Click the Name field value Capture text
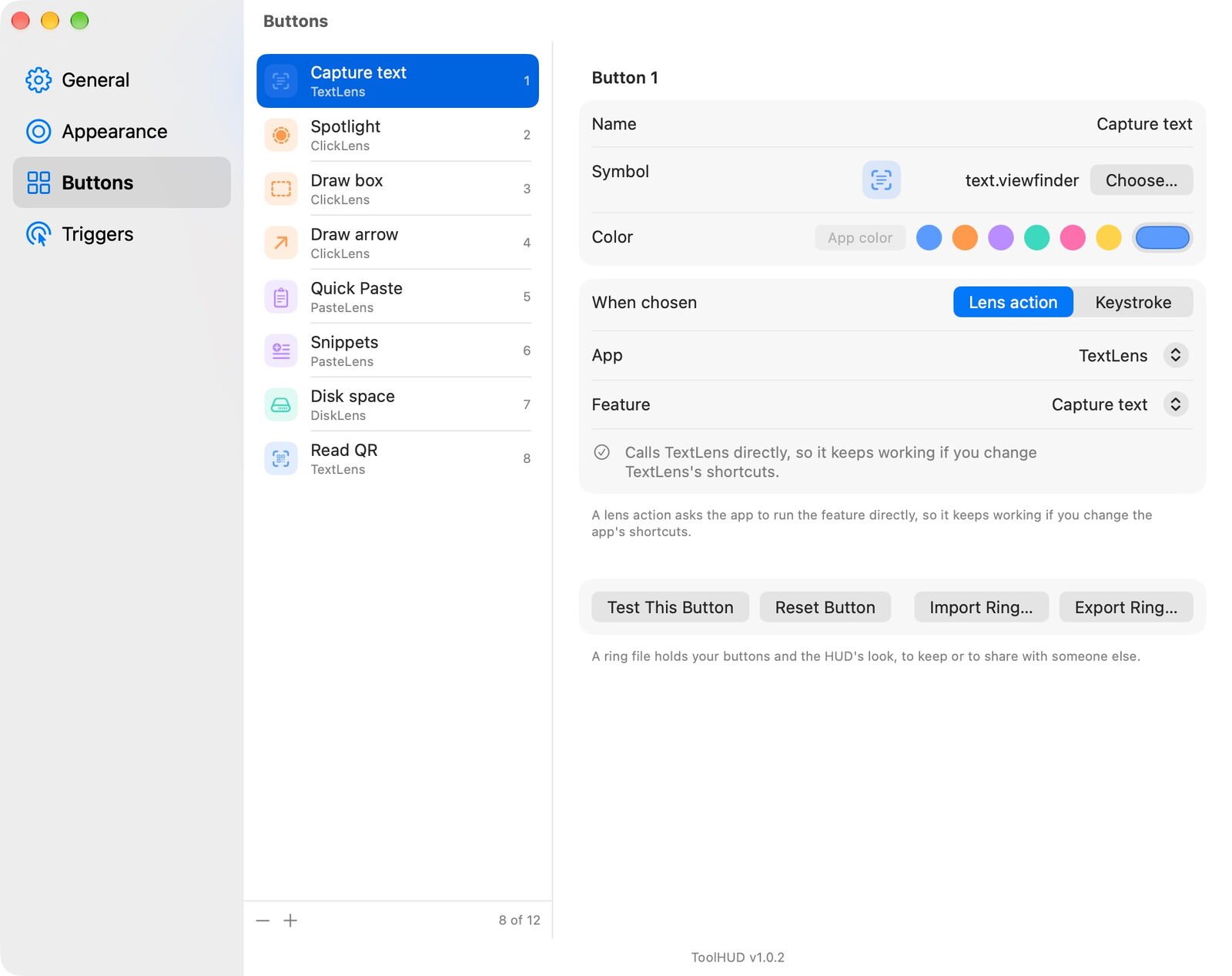Screen dimensions: 1232x976 [1144, 124]
